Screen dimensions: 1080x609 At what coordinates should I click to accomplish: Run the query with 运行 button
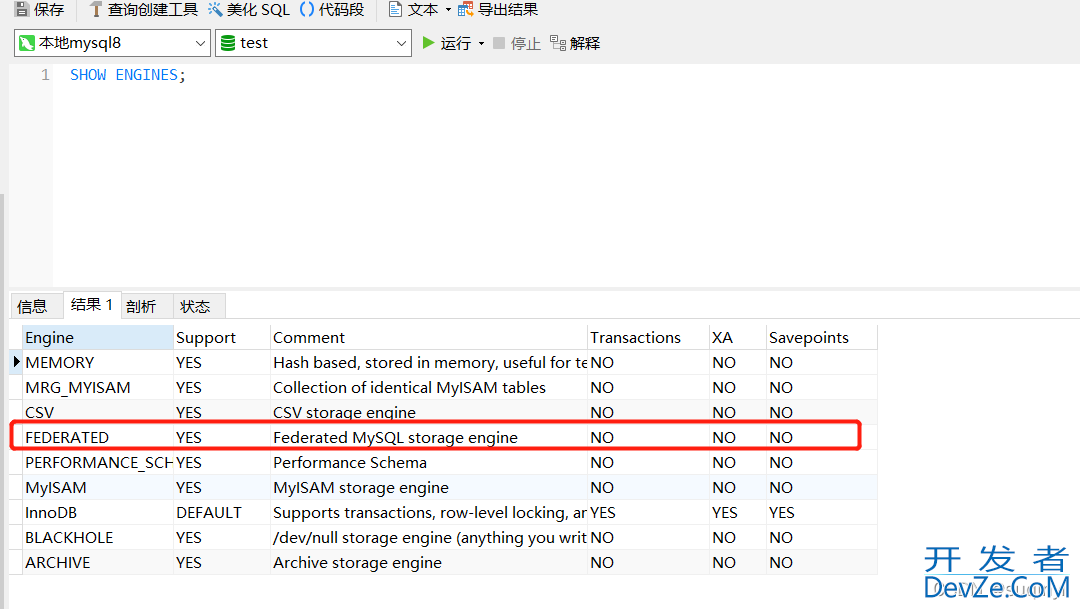point(446,43)
